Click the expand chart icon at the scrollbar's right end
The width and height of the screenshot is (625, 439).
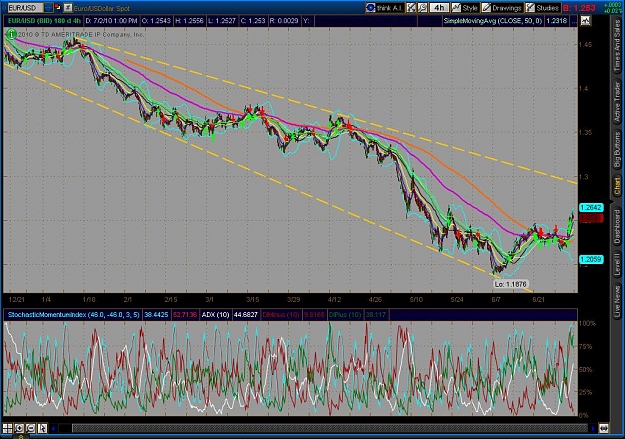(604, 429)
